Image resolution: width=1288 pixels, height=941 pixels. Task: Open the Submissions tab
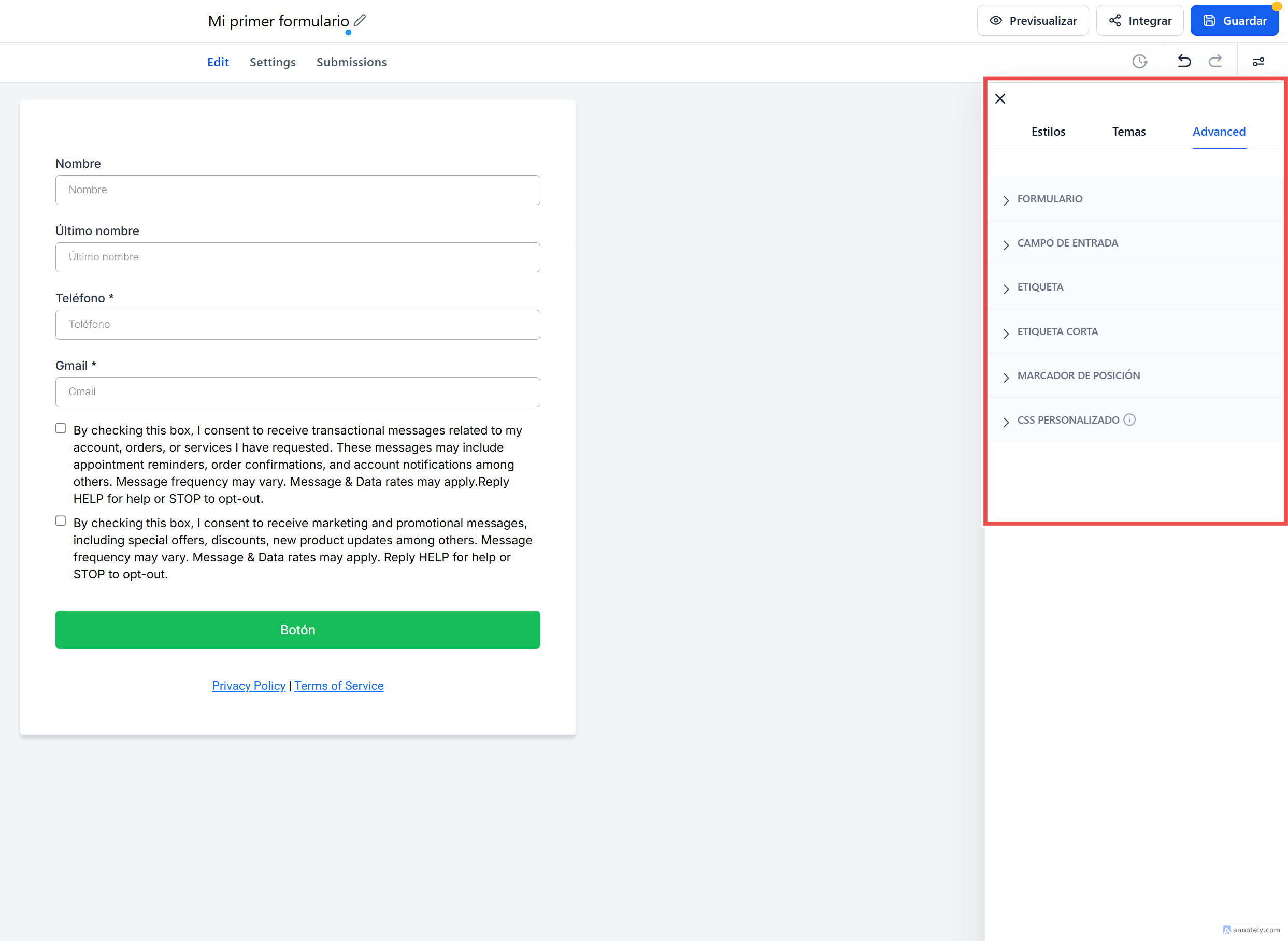[x=351, y=62]
